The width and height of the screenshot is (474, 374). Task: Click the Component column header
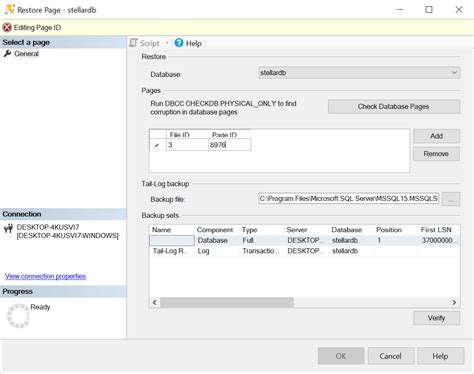[217, 230]
